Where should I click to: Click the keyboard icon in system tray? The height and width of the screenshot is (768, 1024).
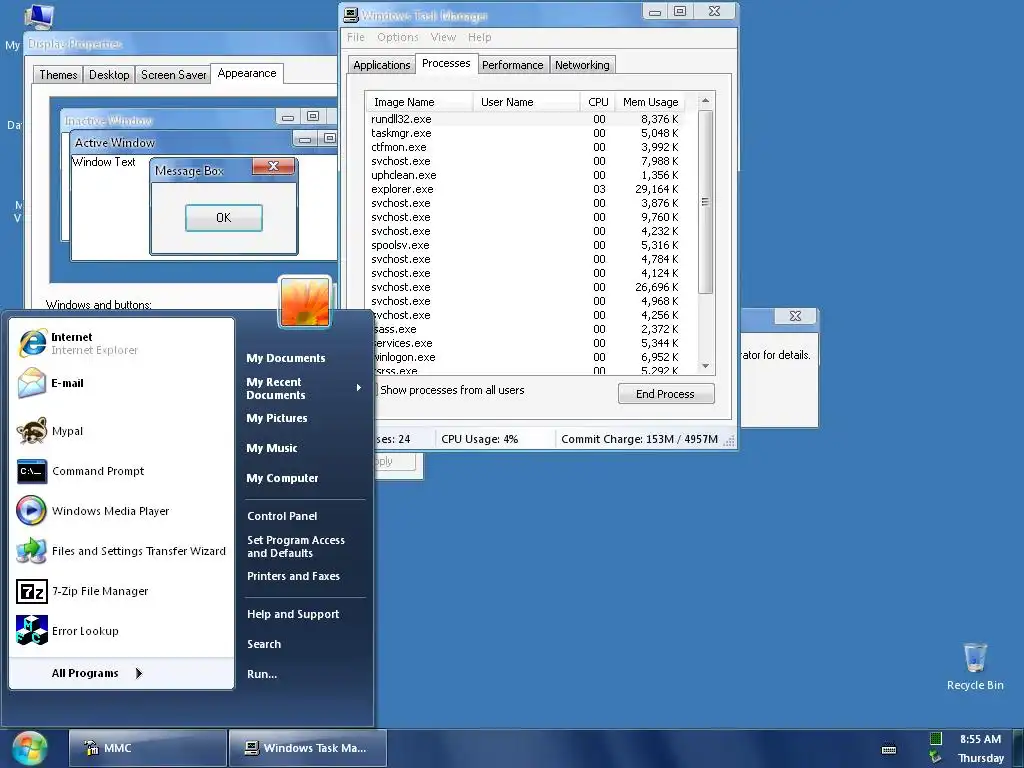click(x=889, y=750)
